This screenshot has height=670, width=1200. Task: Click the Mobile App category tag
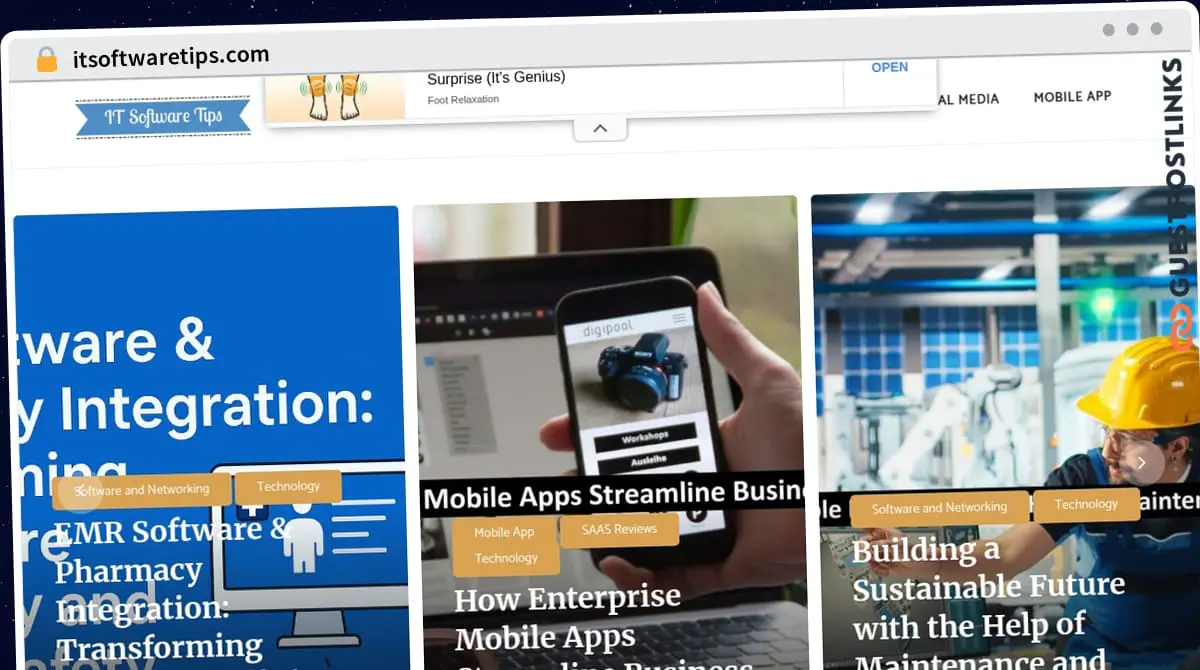504,532
